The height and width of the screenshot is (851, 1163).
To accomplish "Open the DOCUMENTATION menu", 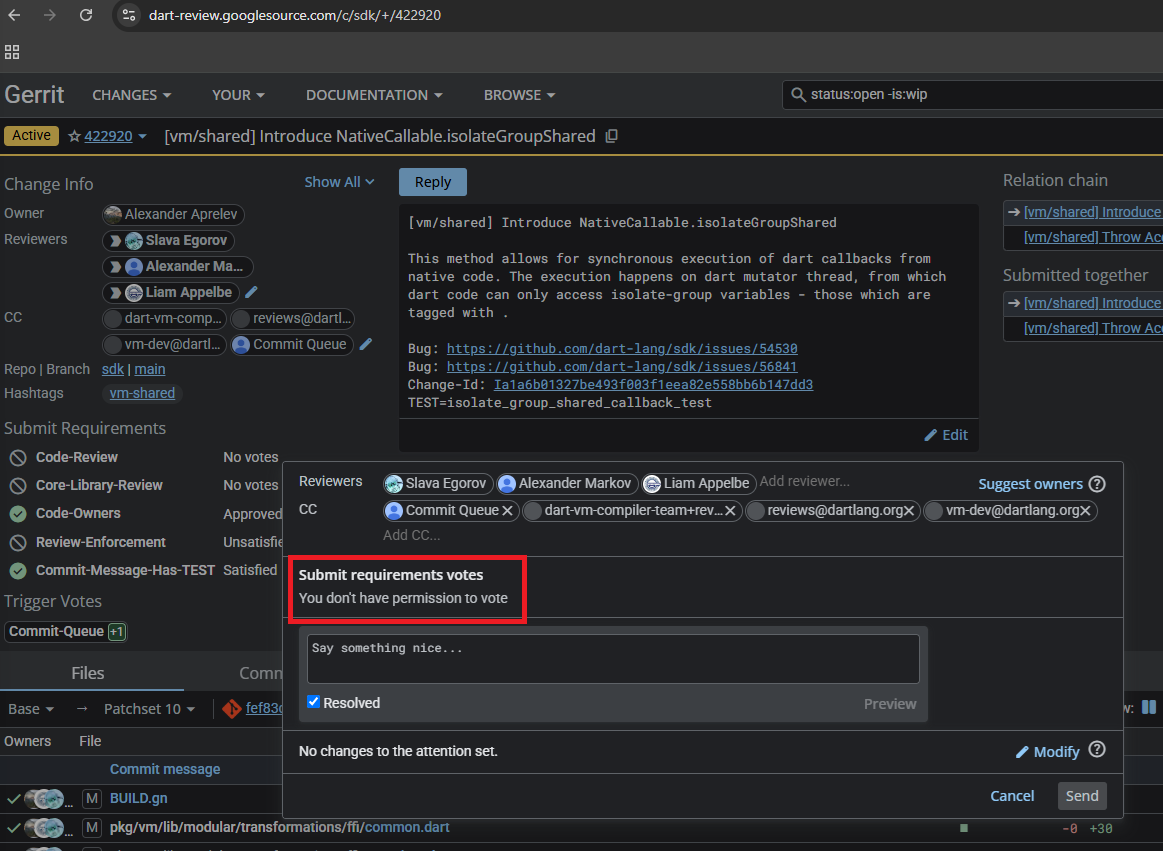I will pos(374,95).
